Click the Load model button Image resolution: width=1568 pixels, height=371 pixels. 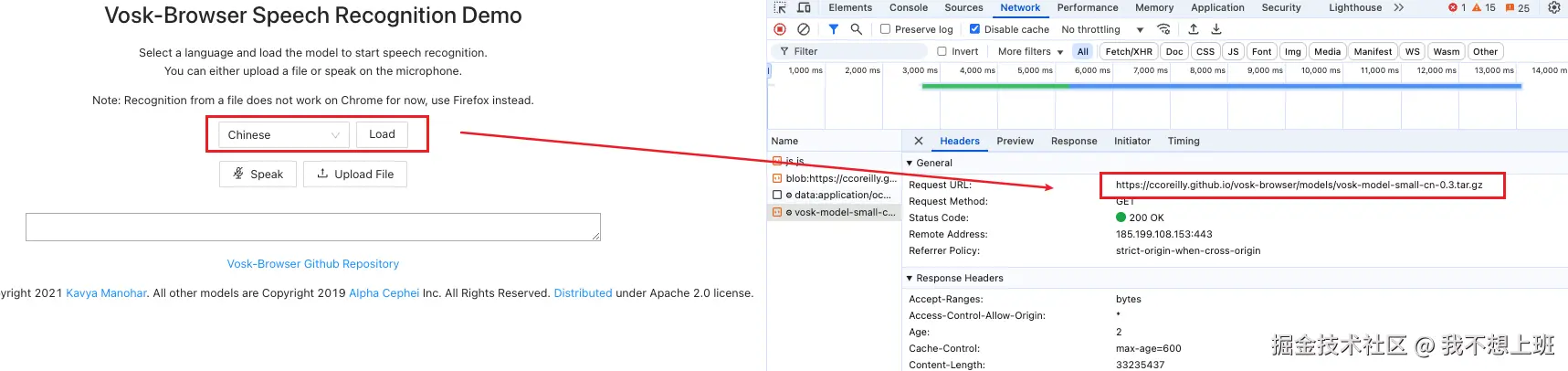pos(382,134)
